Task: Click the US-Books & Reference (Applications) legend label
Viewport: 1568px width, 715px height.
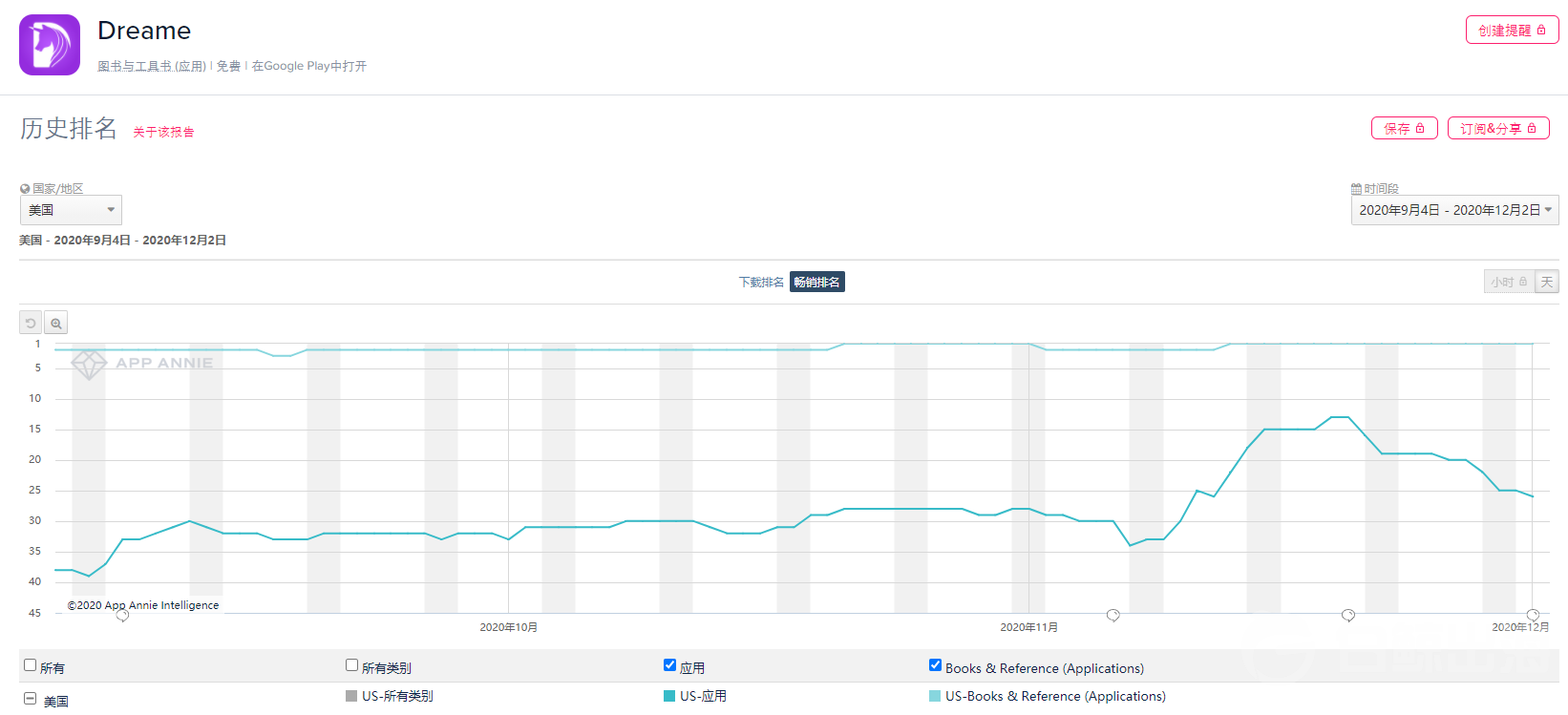Action: click(x=1055, y=697)
